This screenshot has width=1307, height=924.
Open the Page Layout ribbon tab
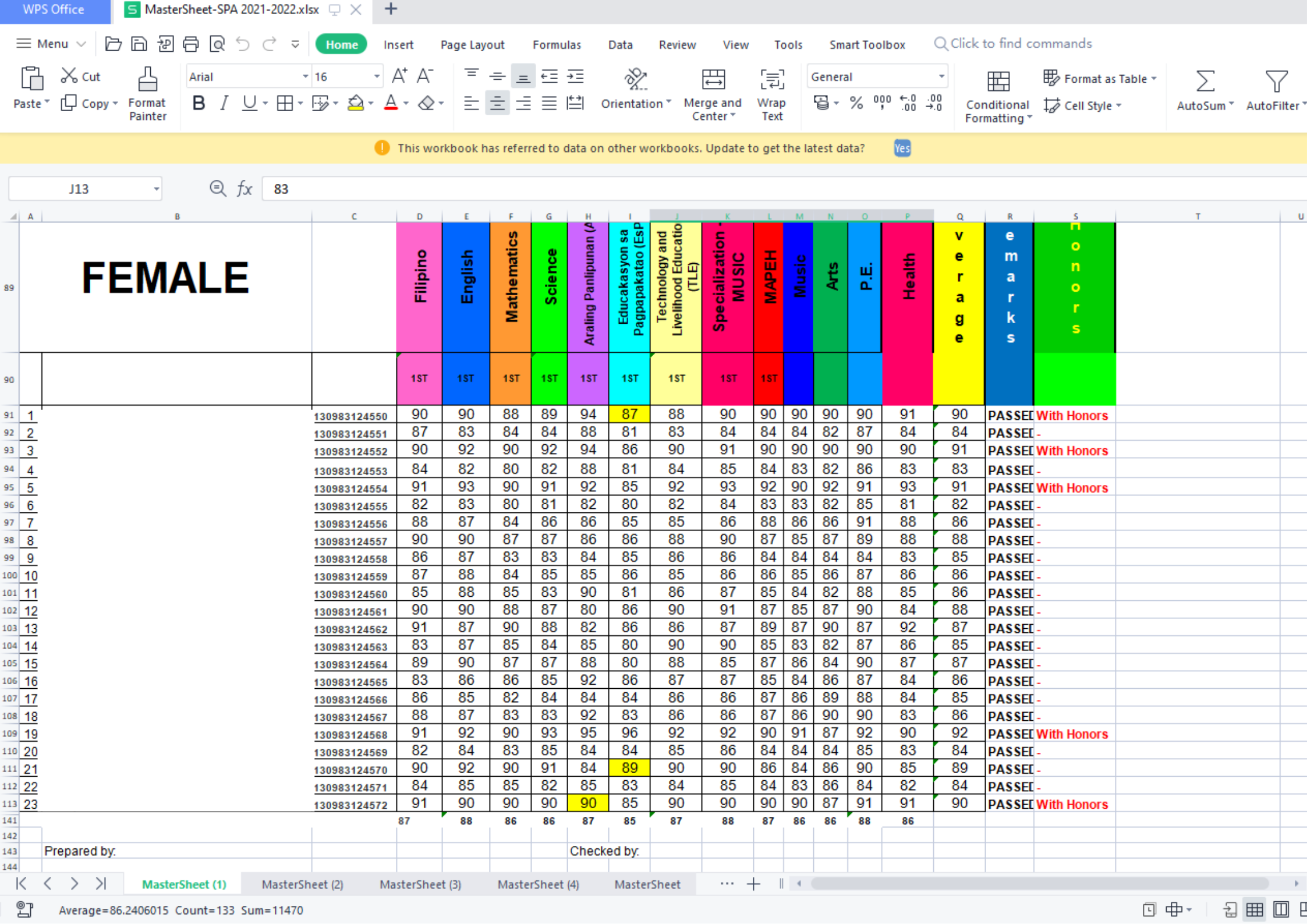(x=472, y=45)
